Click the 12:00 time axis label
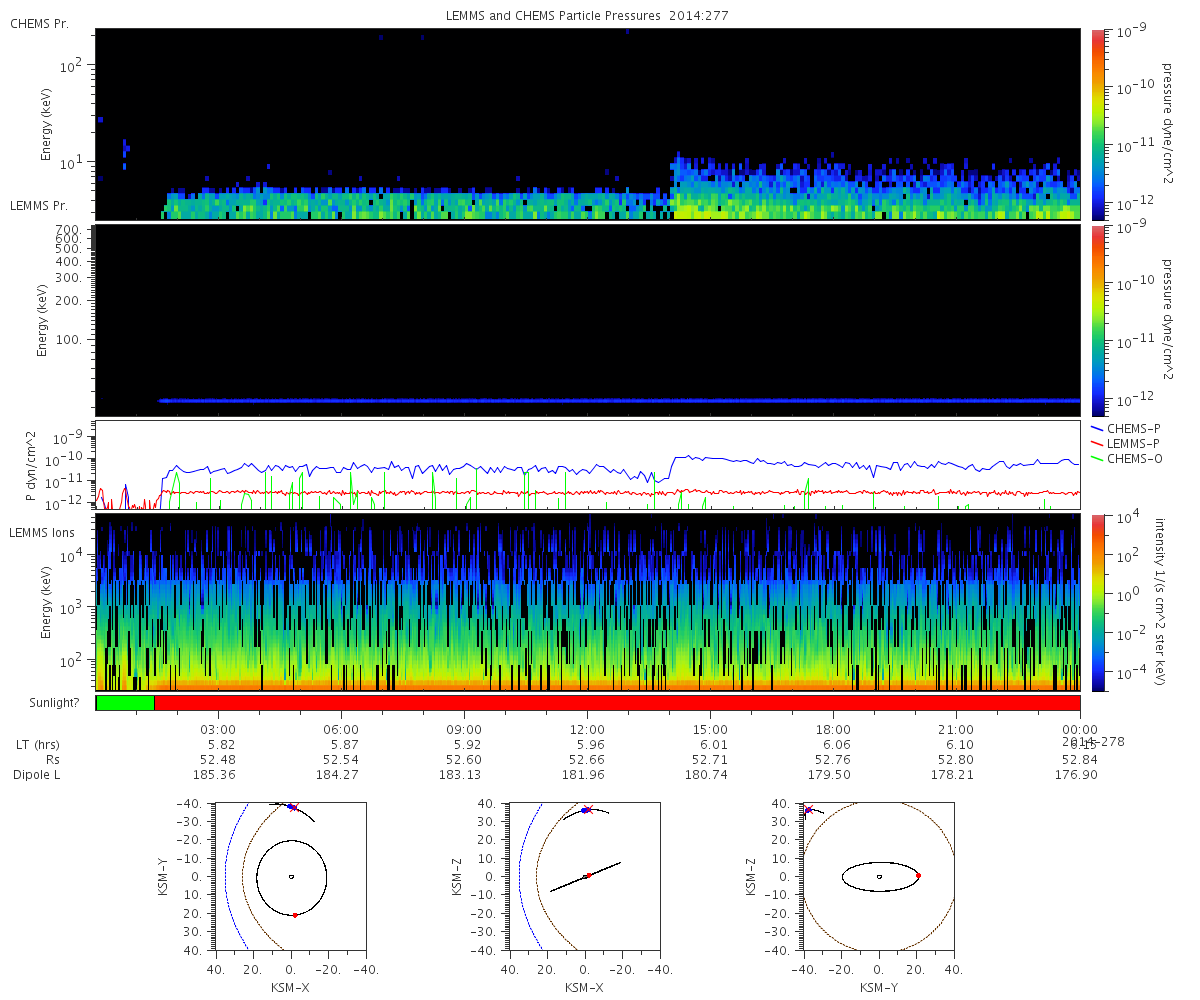Image resolution: width=1200 pixels, height=1000 pixels. click(587, 730)
